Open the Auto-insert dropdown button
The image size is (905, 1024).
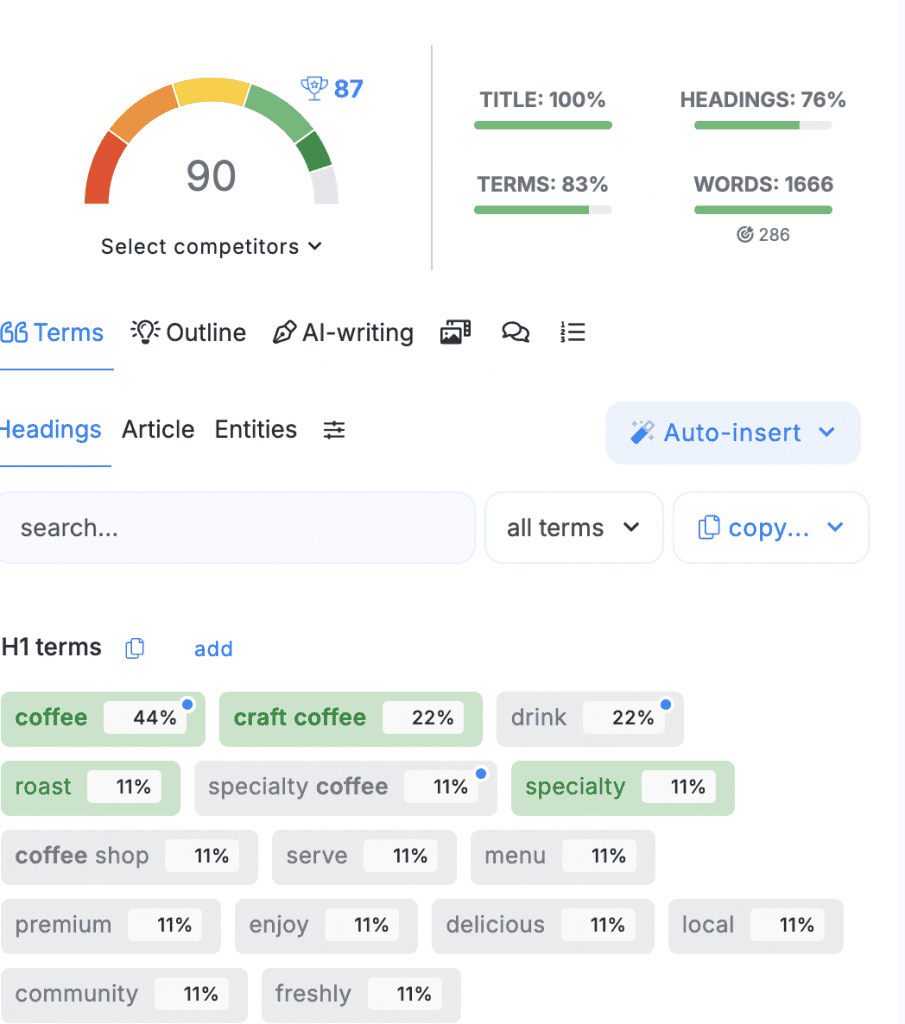pyautogui.click(x=732, y=433)
